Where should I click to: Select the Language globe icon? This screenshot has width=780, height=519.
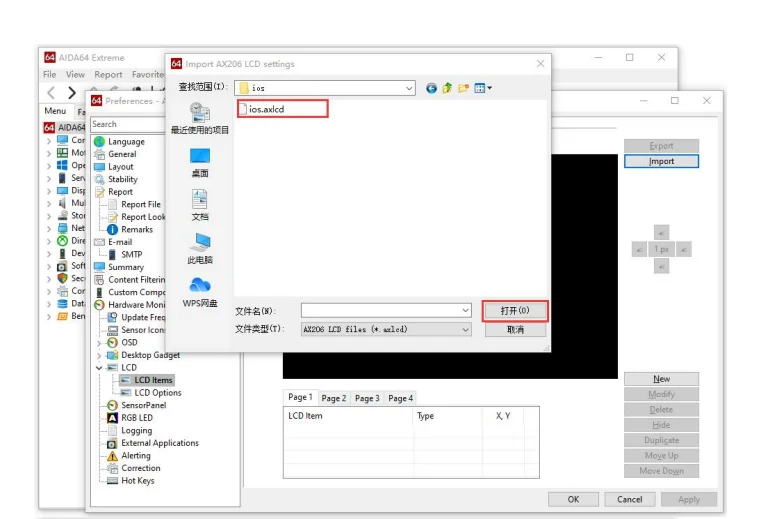(99, 142)
